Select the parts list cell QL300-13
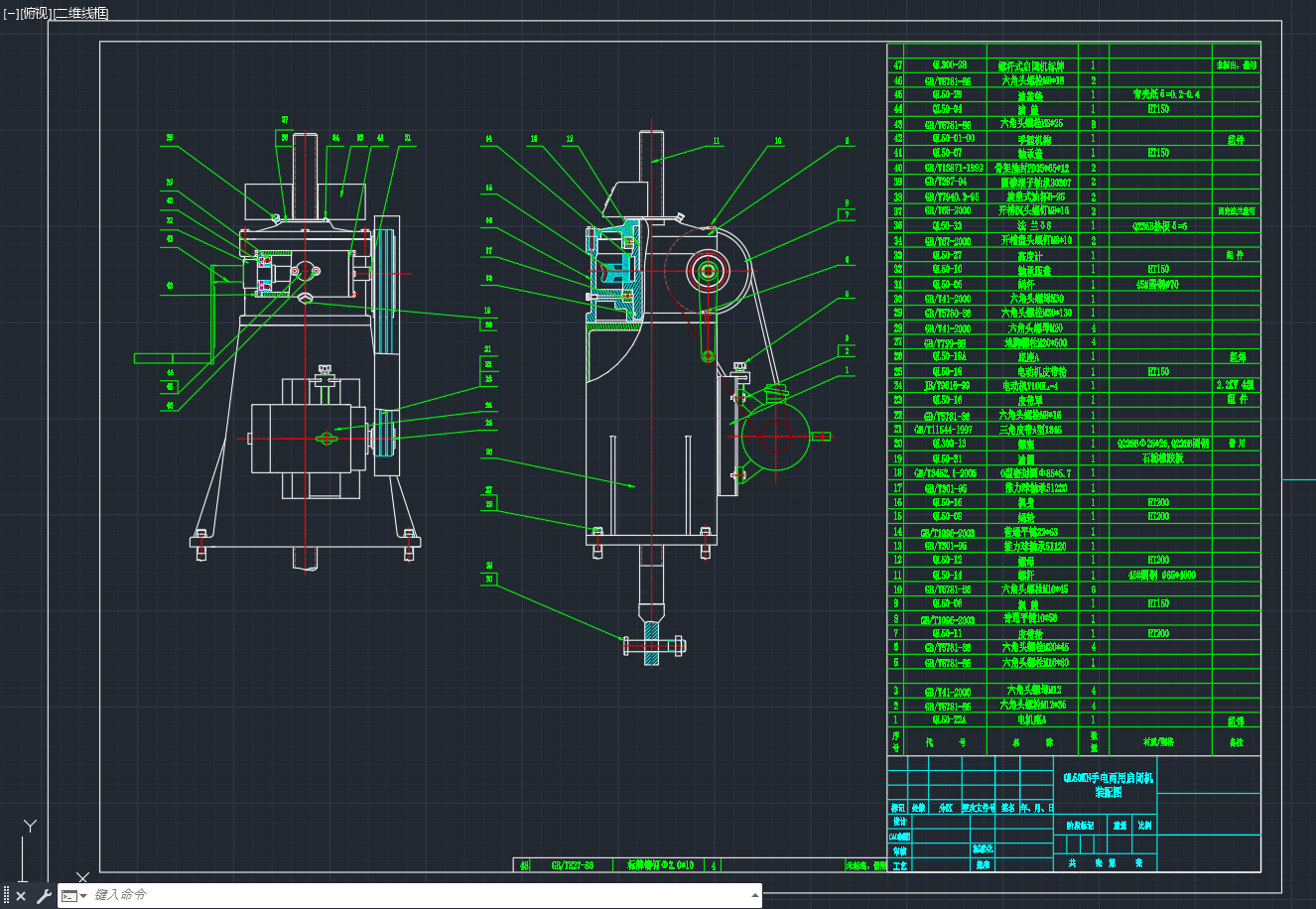The image size is (1316, 909). coord(948,444)
